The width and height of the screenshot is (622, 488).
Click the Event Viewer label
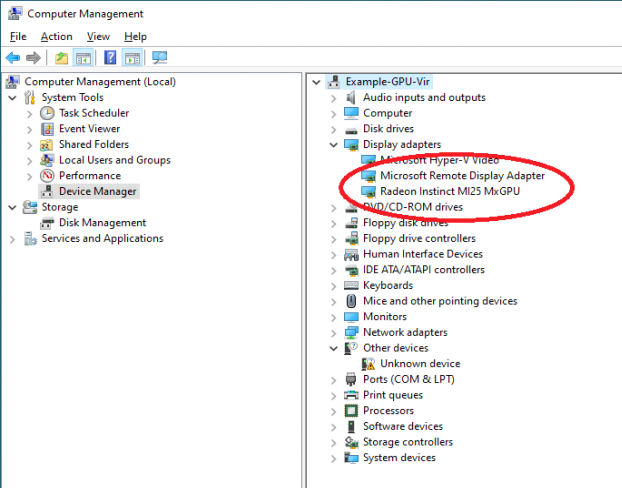[89, 129]
